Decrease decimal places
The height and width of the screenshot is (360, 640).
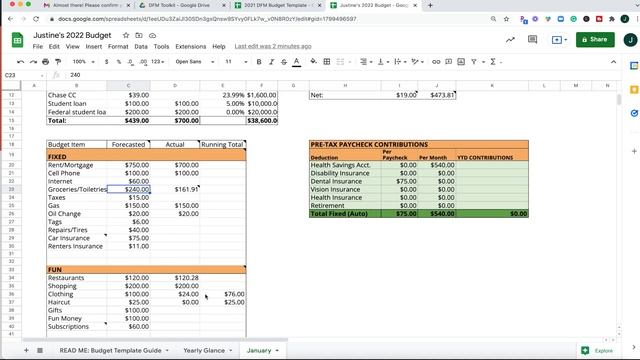131,62
